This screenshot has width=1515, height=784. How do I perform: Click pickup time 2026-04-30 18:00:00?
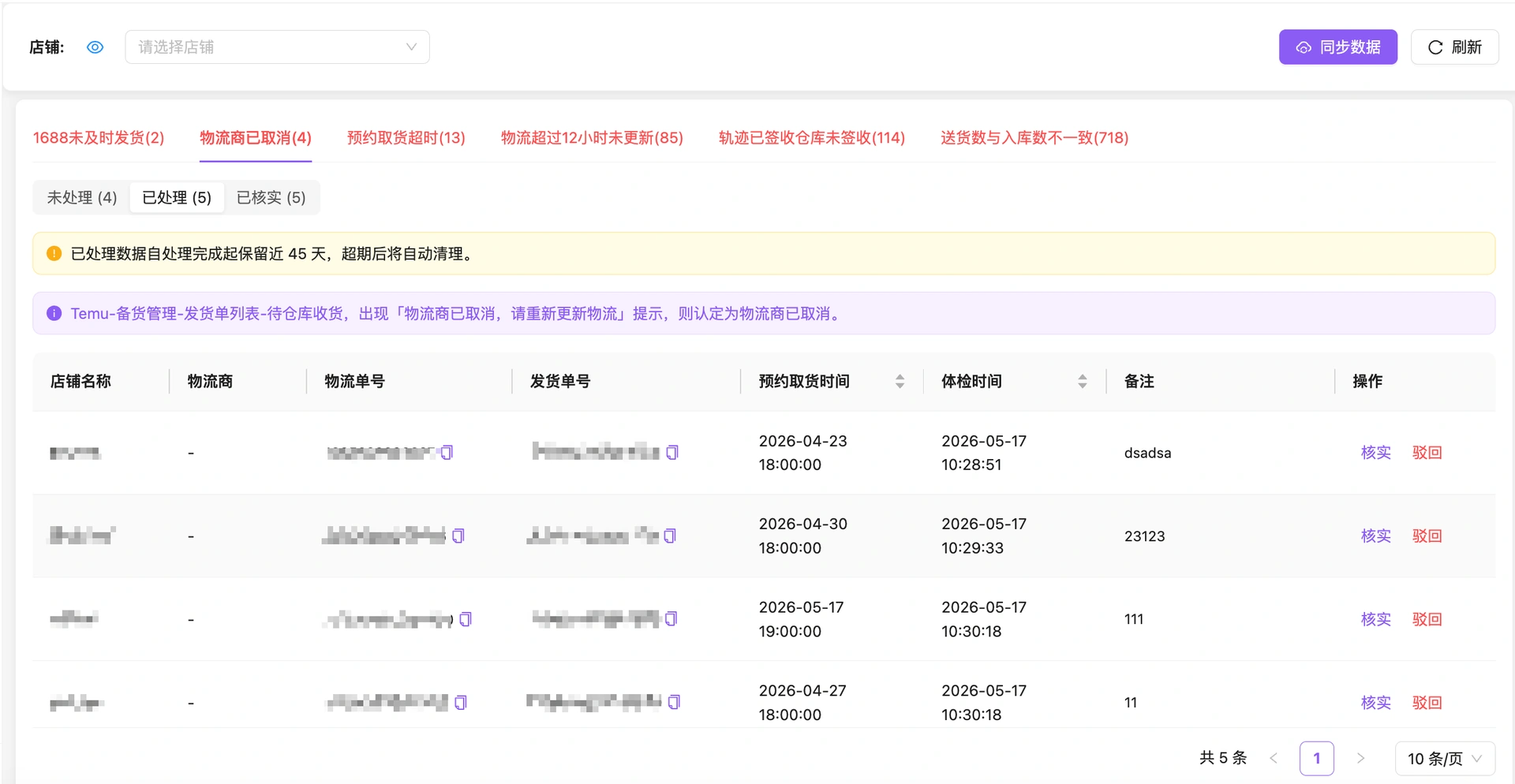pos(802,536)
